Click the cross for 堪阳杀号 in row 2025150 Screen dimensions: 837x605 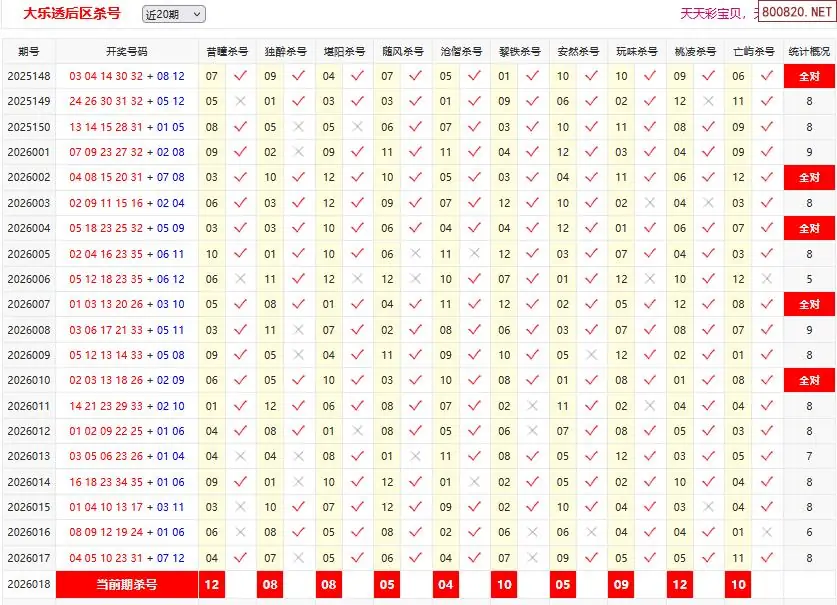pyautogui.click(x=357, y=127)
